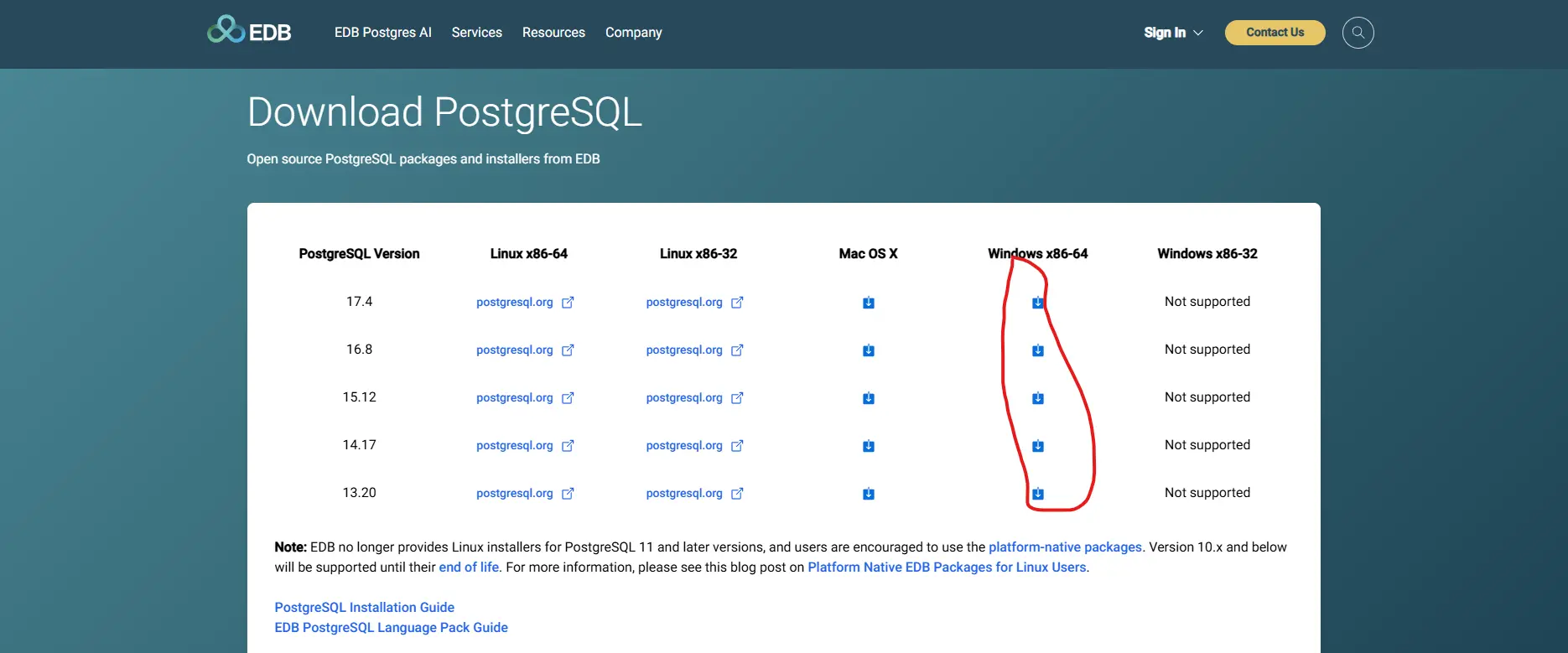Screen dimensions: 1568x653
Task: Download PostgreSQL 16.8 for Mac OS X
Action: click(x=868, y=350)
